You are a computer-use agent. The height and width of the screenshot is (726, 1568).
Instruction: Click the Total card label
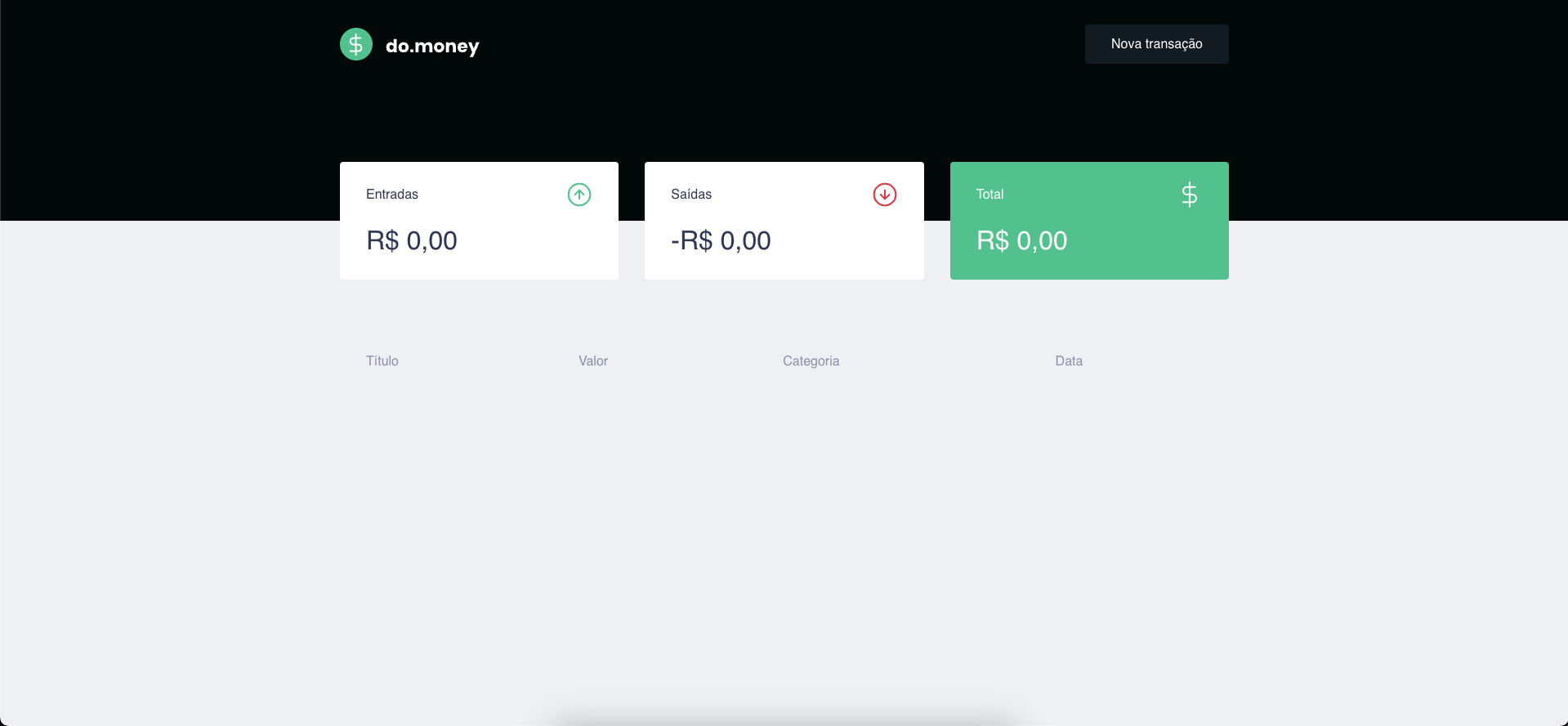(x=989, y=195)
